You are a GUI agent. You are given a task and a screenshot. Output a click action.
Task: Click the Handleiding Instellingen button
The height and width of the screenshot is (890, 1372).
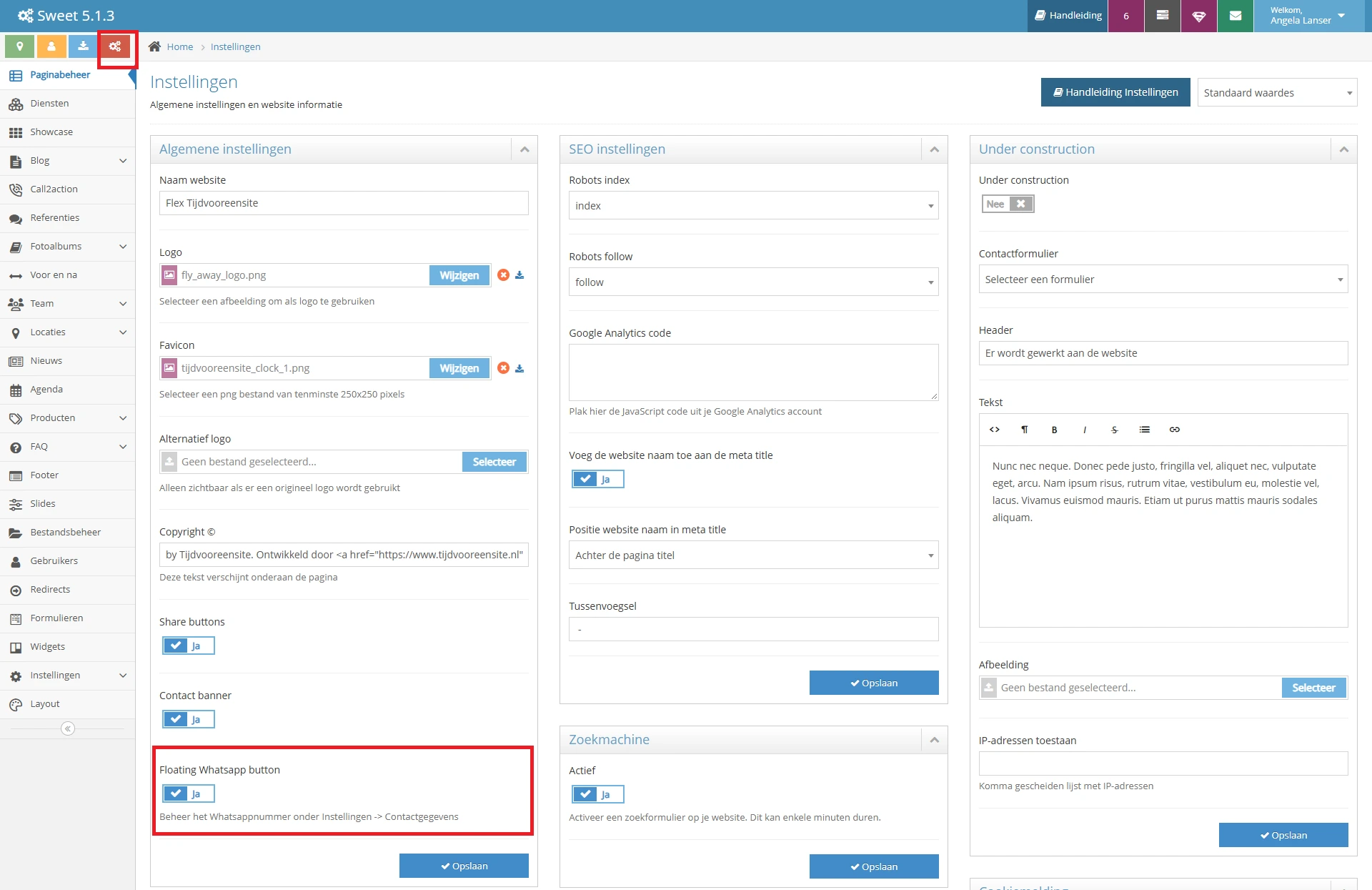1115,92
